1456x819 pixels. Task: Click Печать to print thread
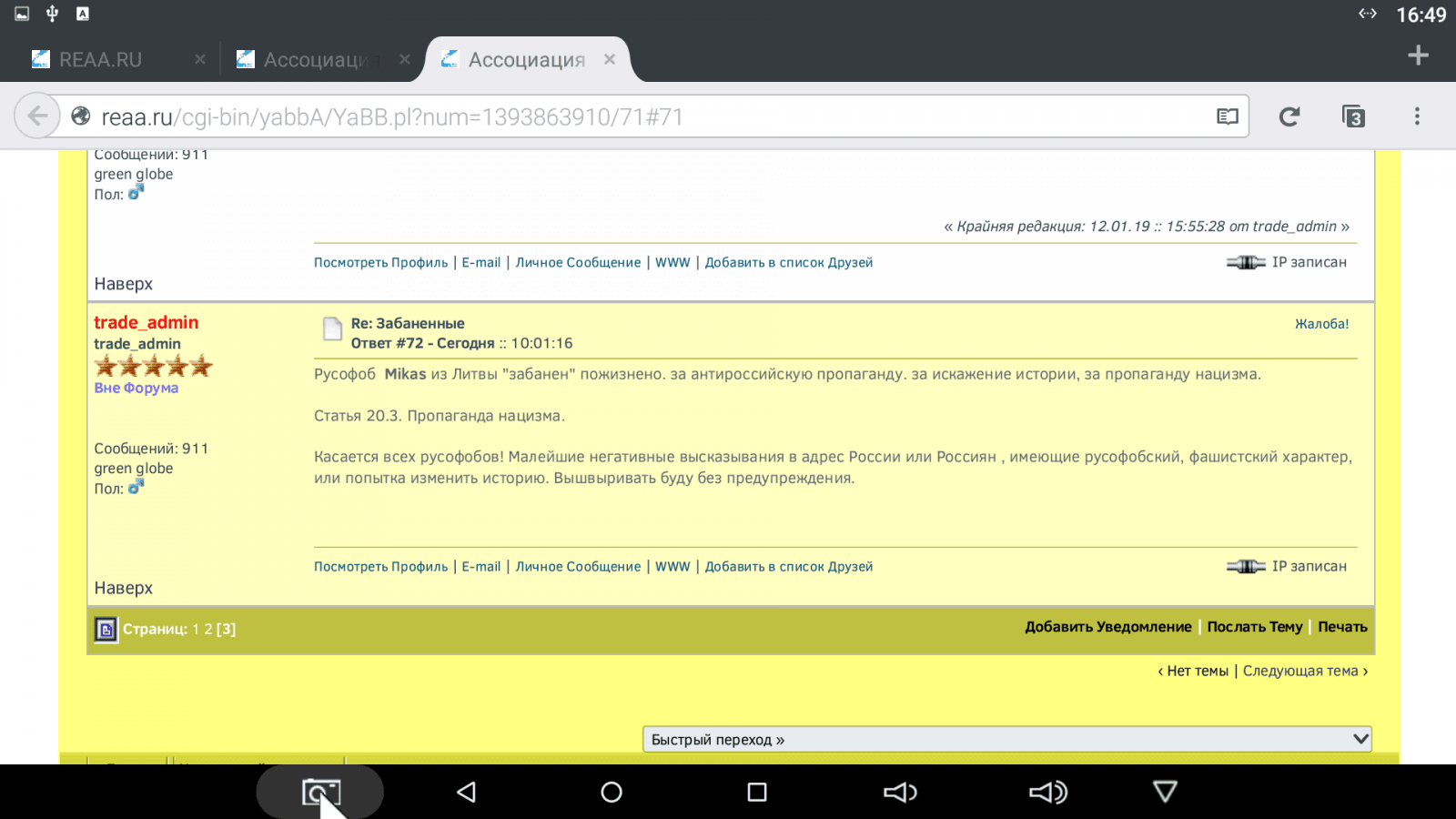click(1342, 627)
